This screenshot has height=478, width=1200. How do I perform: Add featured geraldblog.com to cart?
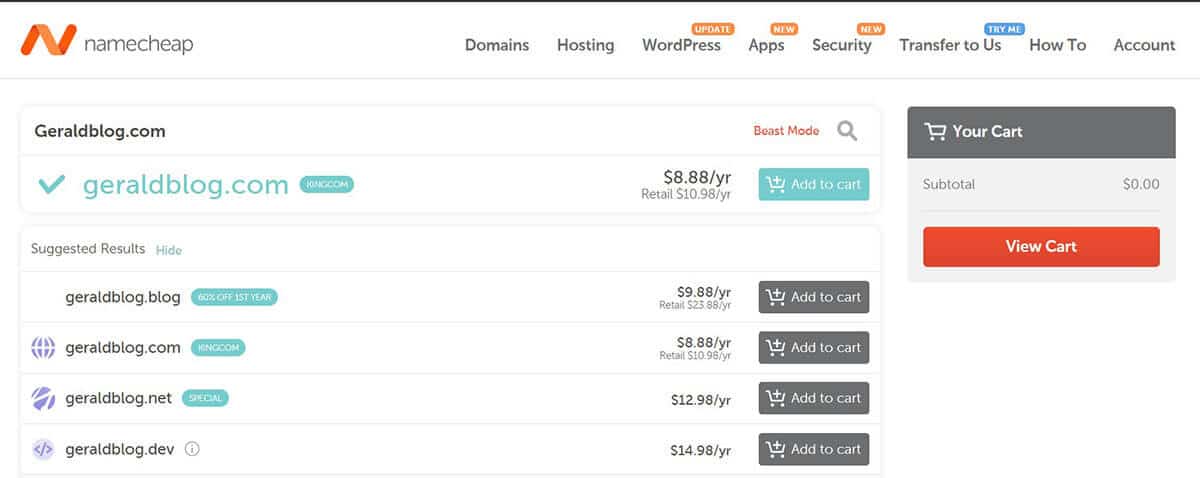point(813,185)
